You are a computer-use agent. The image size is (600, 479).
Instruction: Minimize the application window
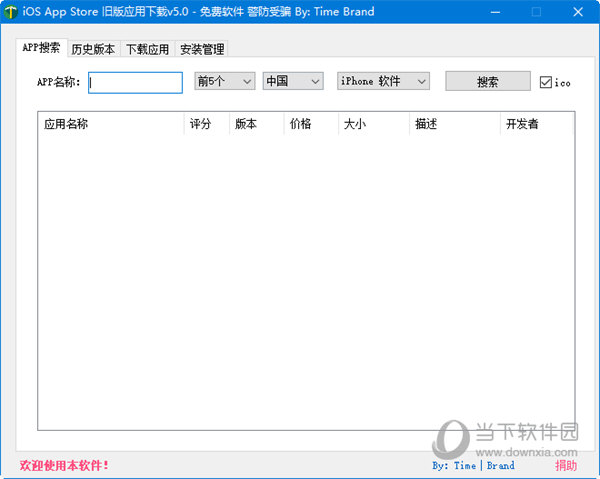point(495,12)
